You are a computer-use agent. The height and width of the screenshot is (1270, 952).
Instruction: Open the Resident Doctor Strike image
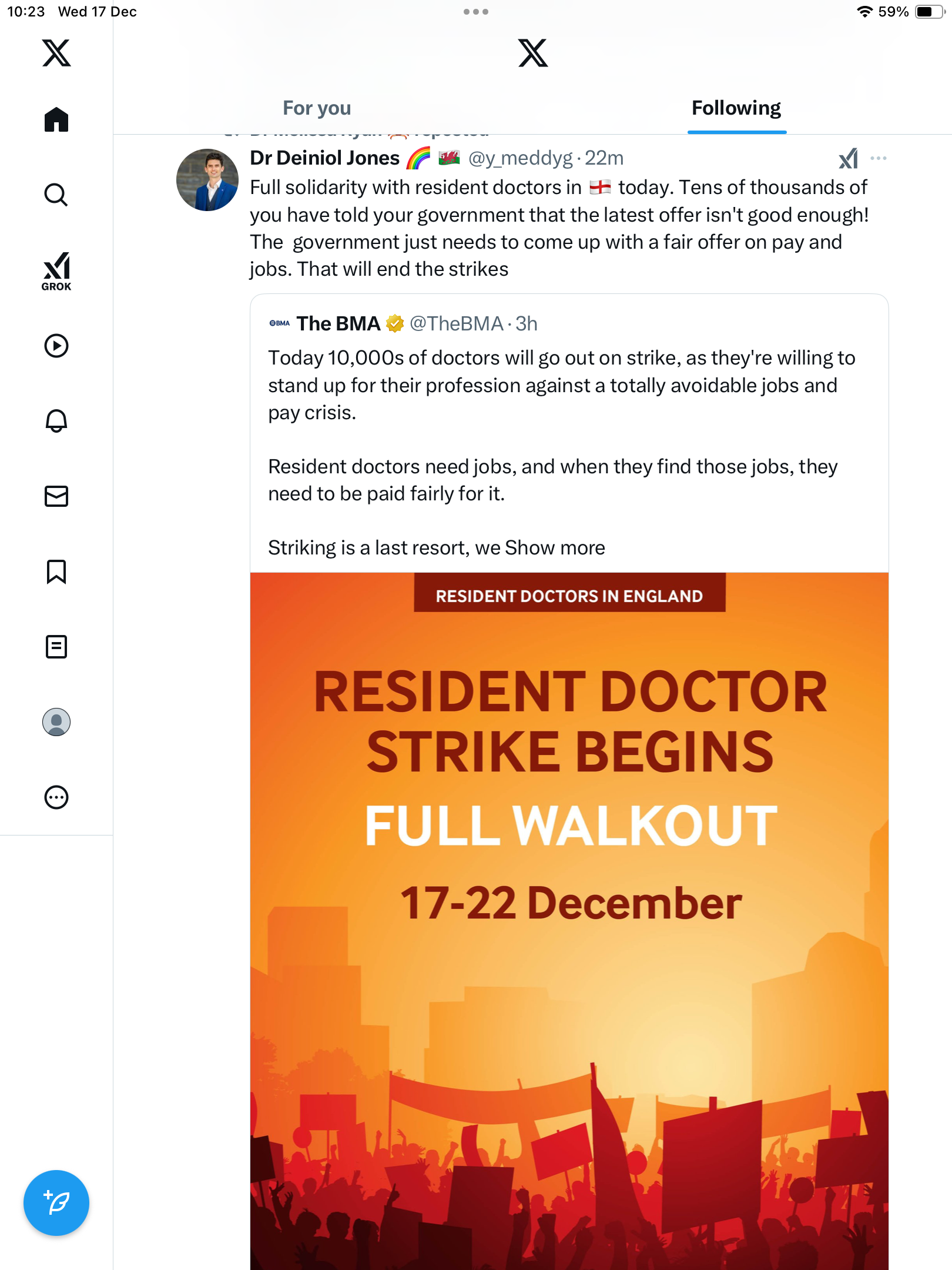(x=569, y=921)
